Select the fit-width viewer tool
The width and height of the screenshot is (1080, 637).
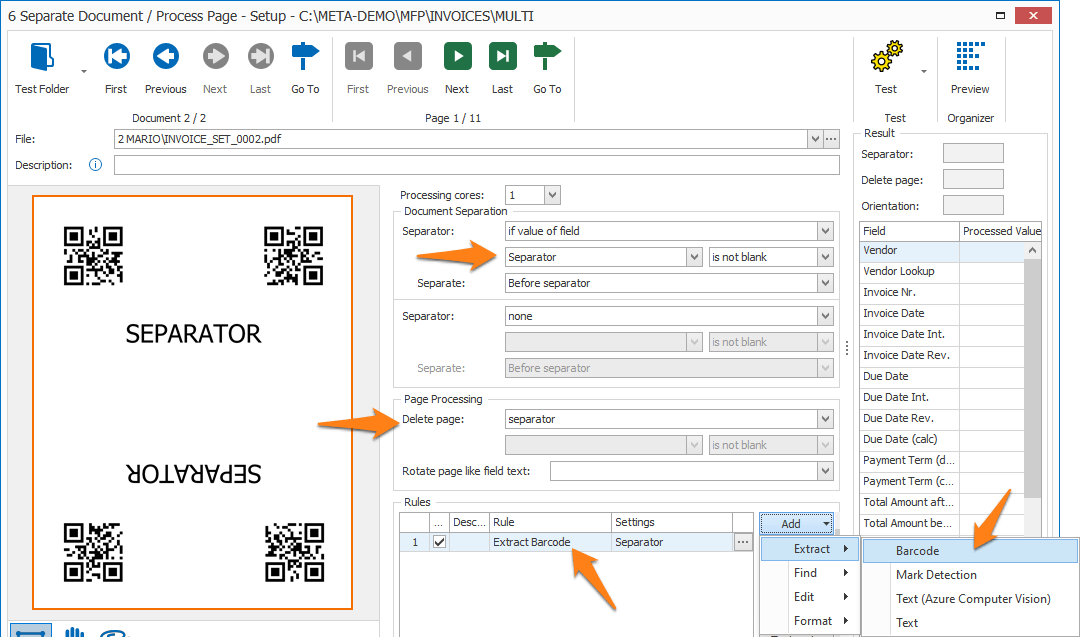click(x=30, y=631)
